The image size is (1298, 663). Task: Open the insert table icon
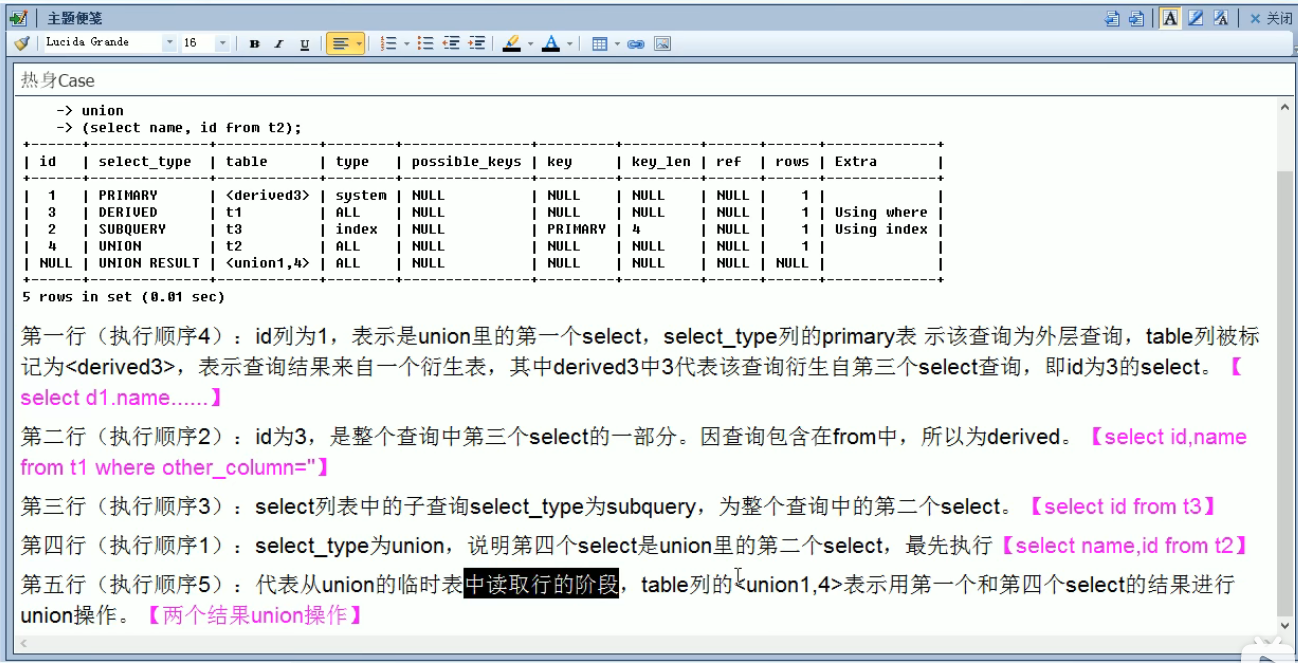coord(600,43)
